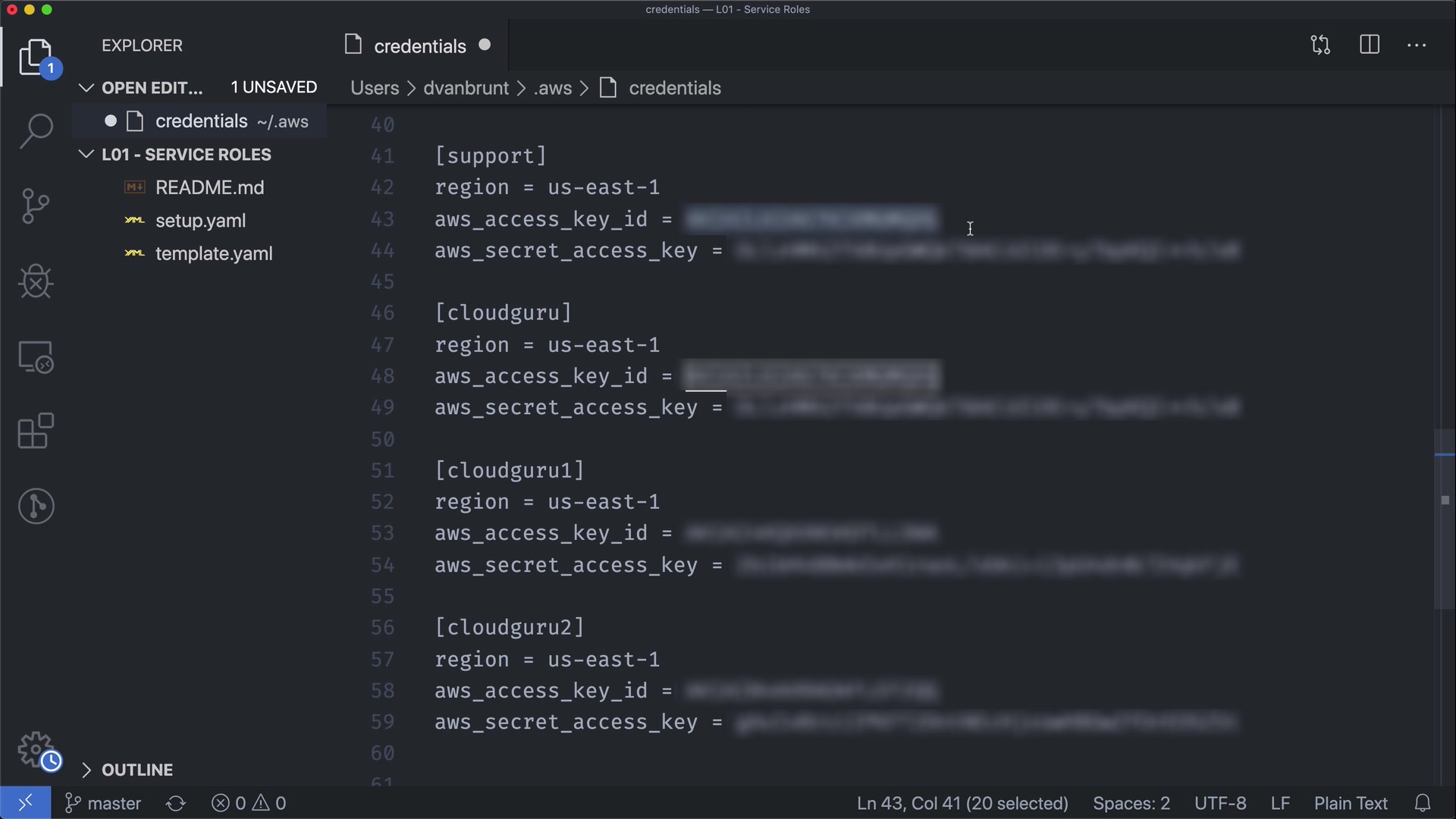The image size is (1456, 819).
Task: Open the Extensions view
Action: [x=36, y=431]
